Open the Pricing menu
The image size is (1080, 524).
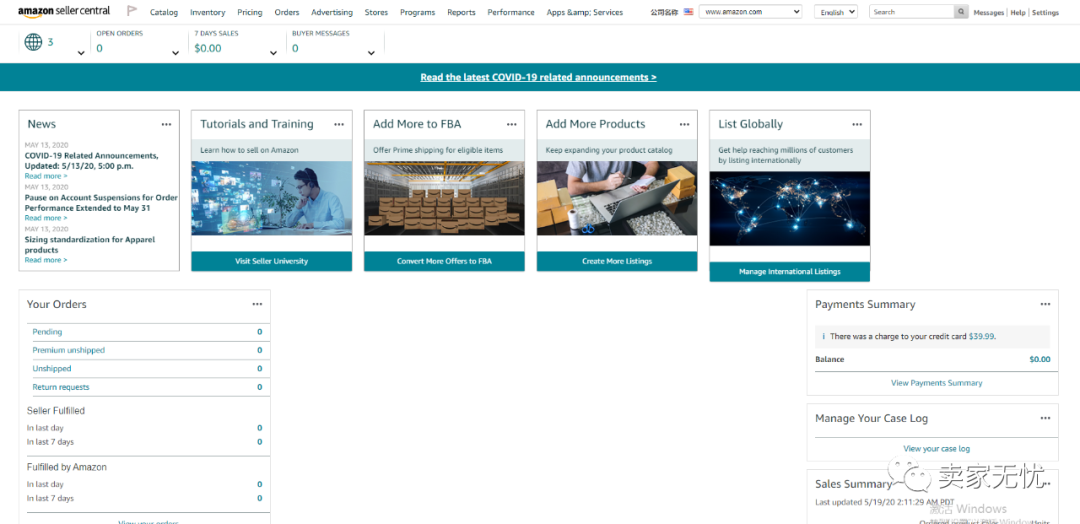pyautogui.click(x=249, y=12)
